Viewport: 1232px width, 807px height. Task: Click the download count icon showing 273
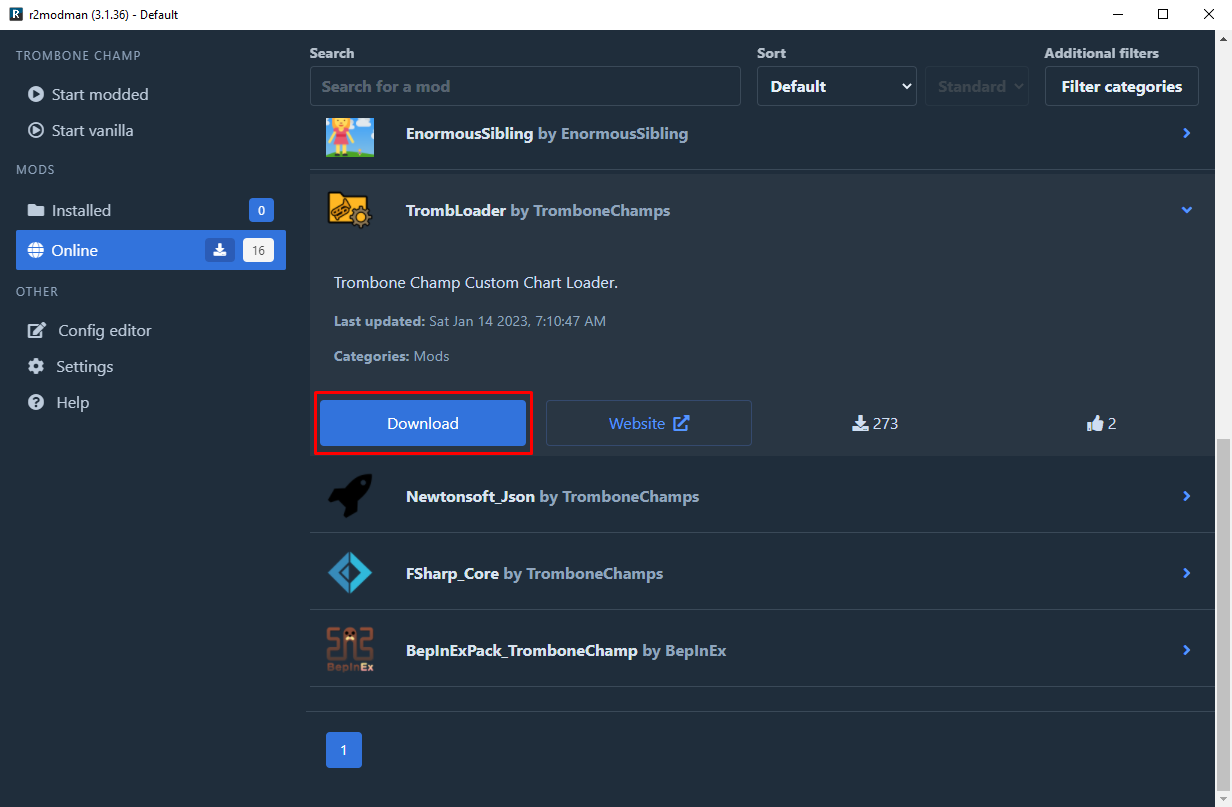point(860,424)
